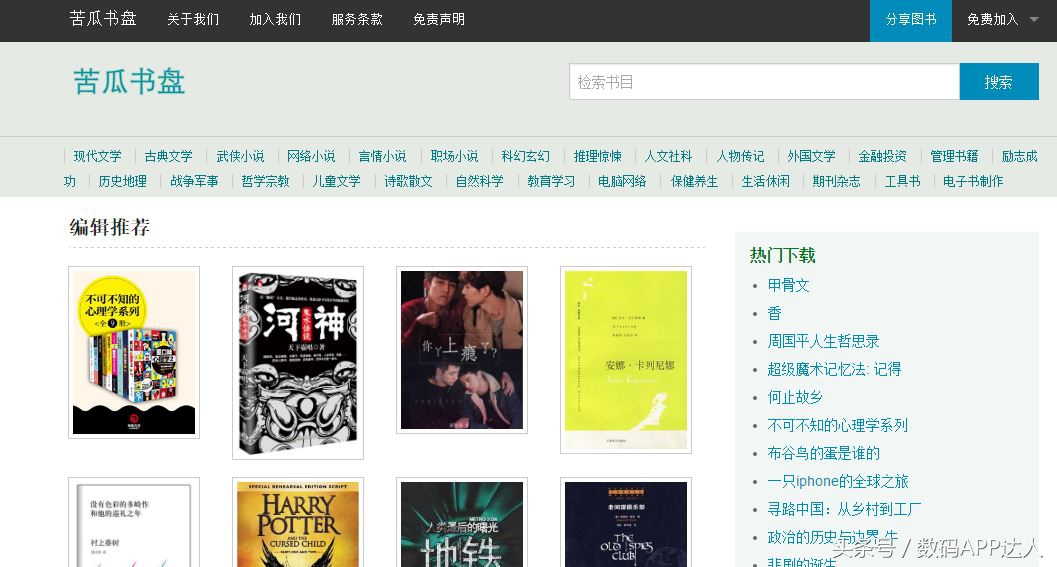This screenshot has height=567, width=1057.
Task: Open the 服务条款 page
Action: pyautogui.click(x=357, y=20)
